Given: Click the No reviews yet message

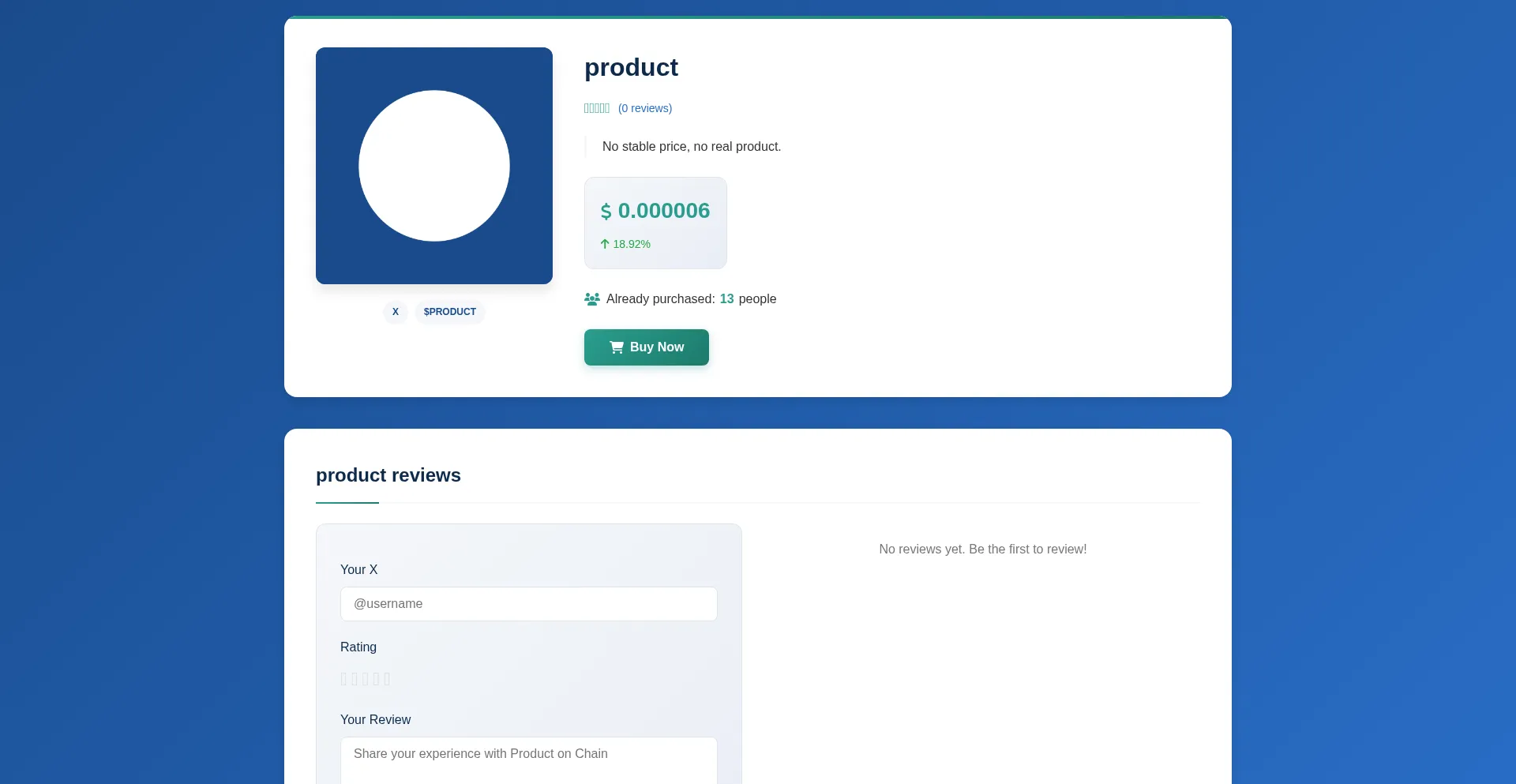Looking at the screenshot, I should [x=983, y=550].
